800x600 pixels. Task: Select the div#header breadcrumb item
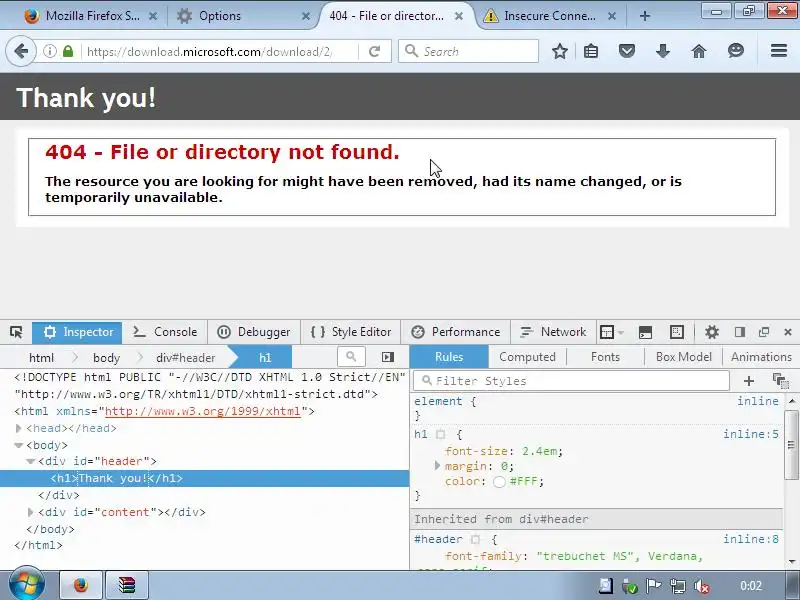click(x=186, y=358)
